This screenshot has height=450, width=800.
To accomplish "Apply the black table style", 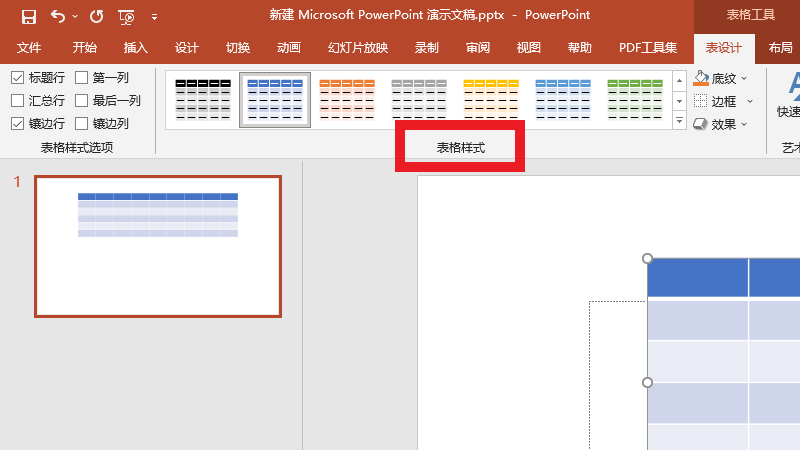I will click(203, 100).
